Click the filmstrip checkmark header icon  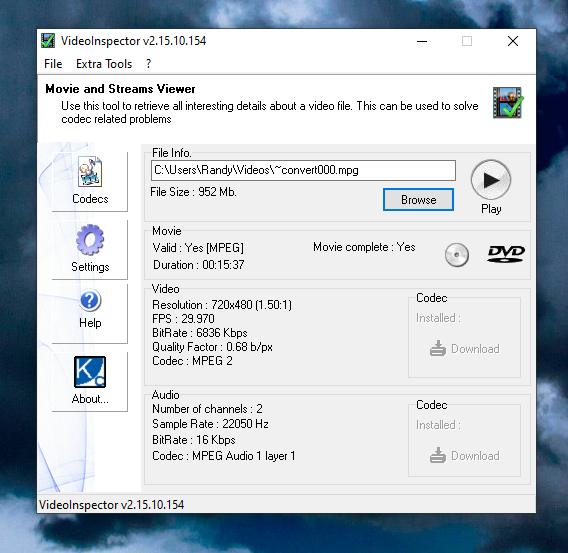click(508, 102)
